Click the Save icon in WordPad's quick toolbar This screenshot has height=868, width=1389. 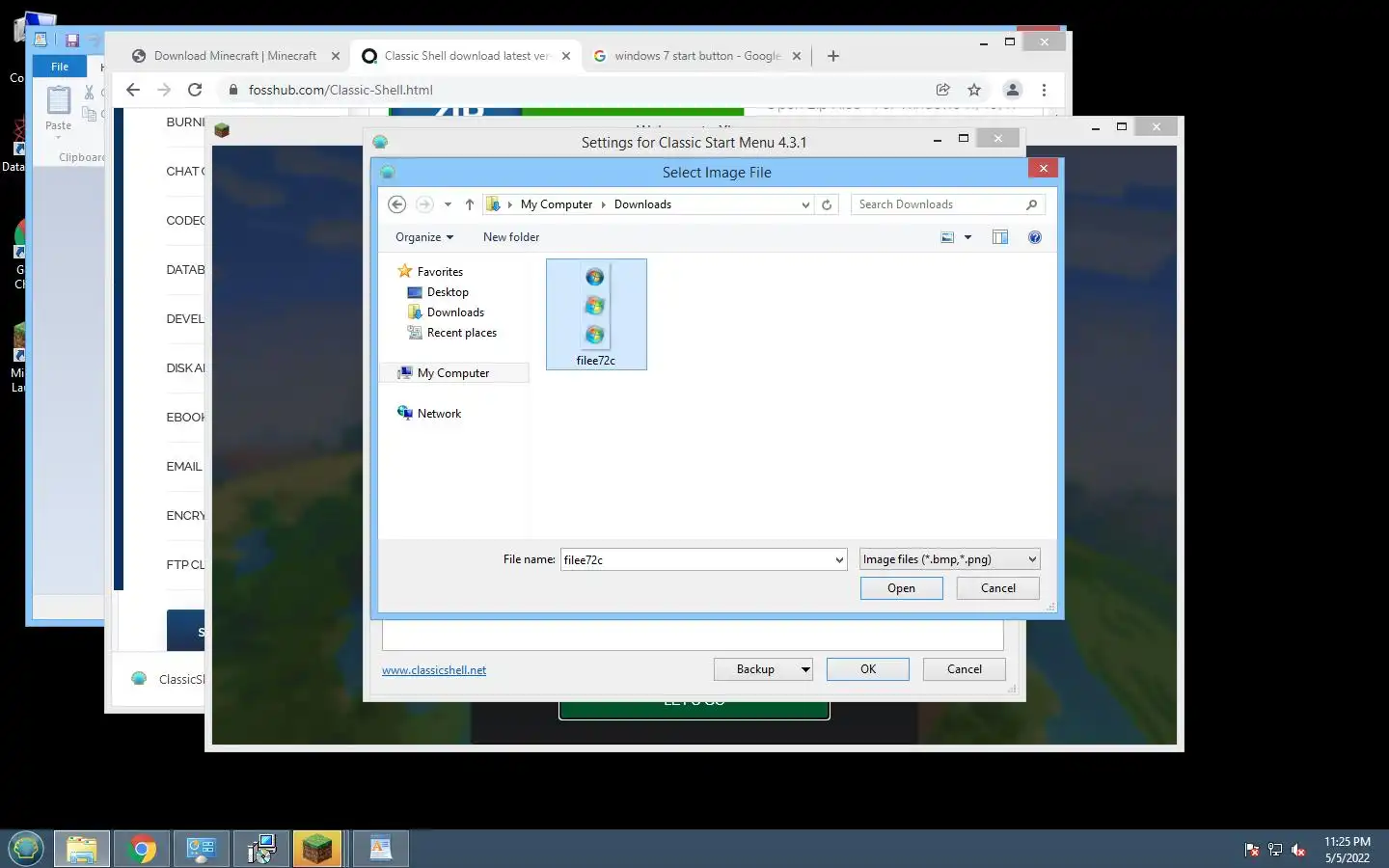(x=72, y=41)
